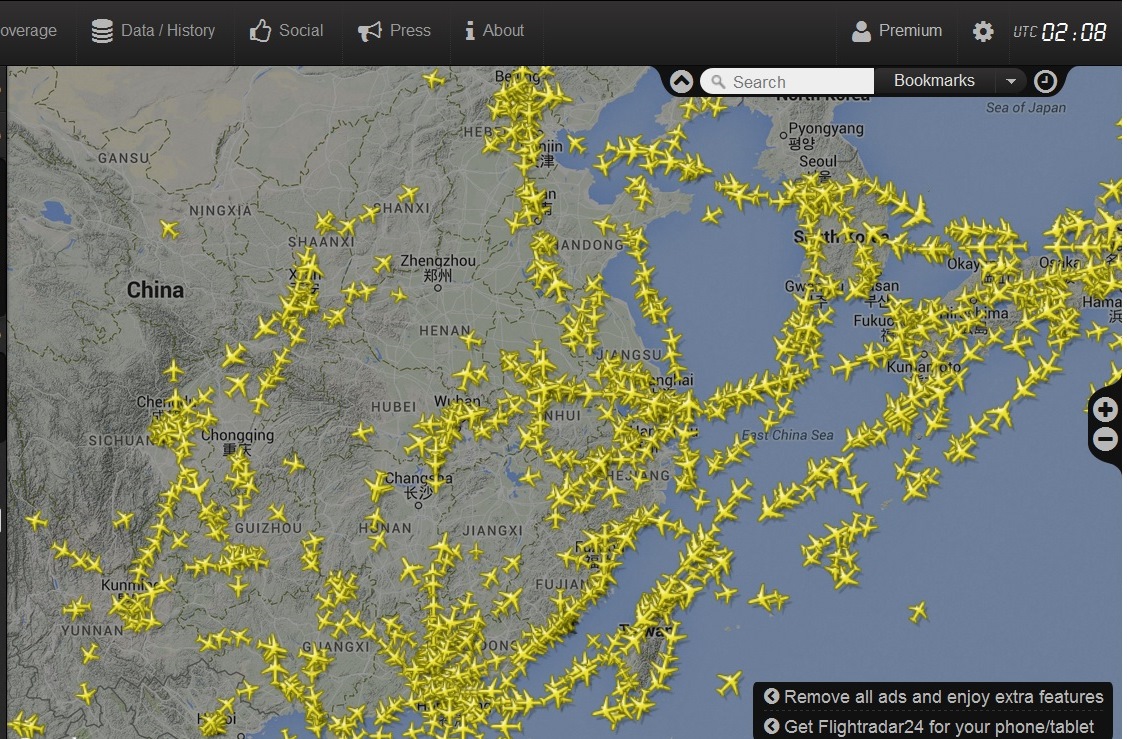
Task: Open the partially visible Coverage menu
Action: pos(28,31)
